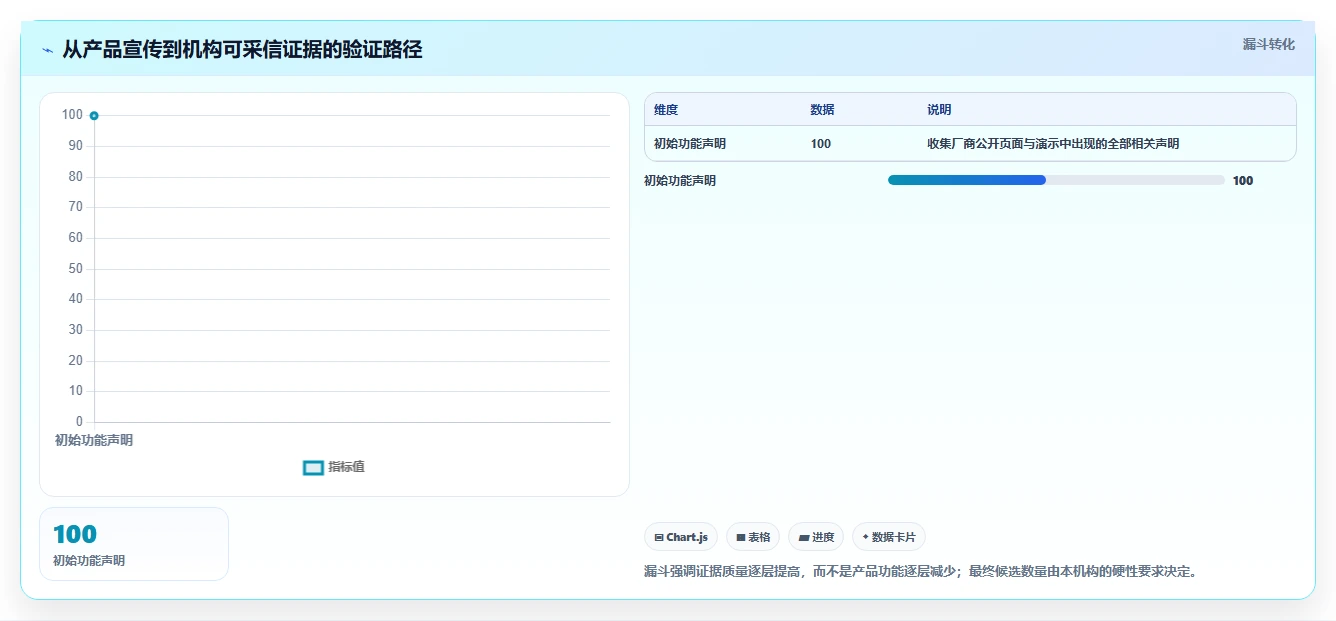The image size is (1336, 621).
Task: Click the 数据 column header
Action: coord(822,110)
